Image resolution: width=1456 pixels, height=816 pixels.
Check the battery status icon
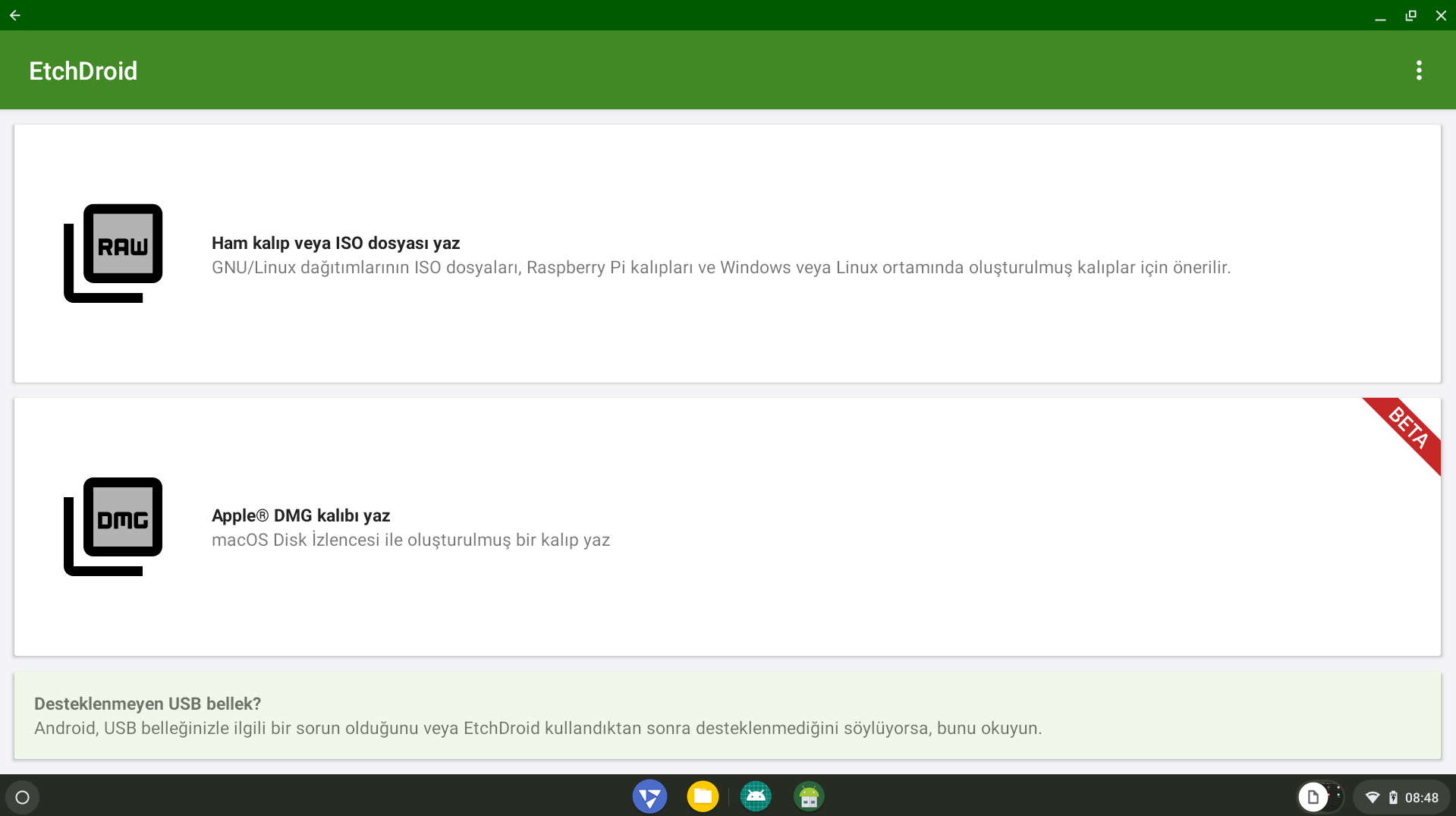(1393, 797)
